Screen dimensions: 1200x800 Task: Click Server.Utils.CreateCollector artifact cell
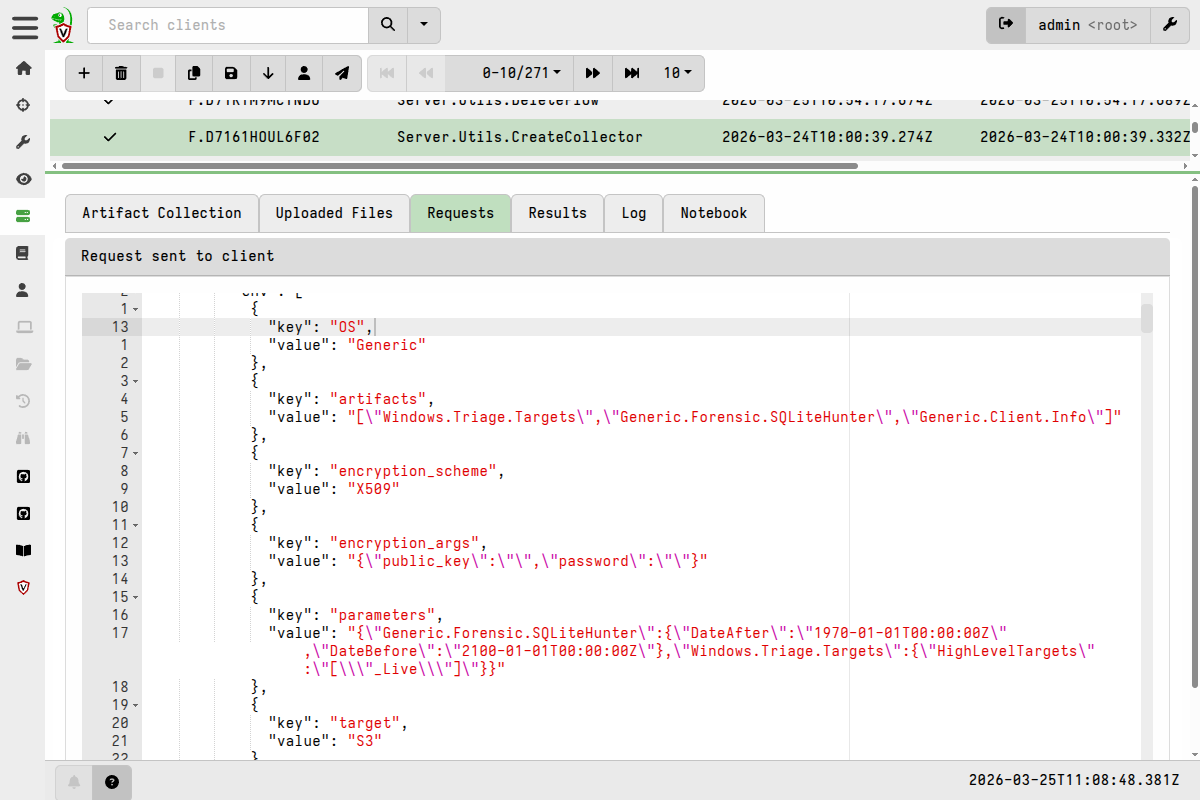(x=520, y=137)
